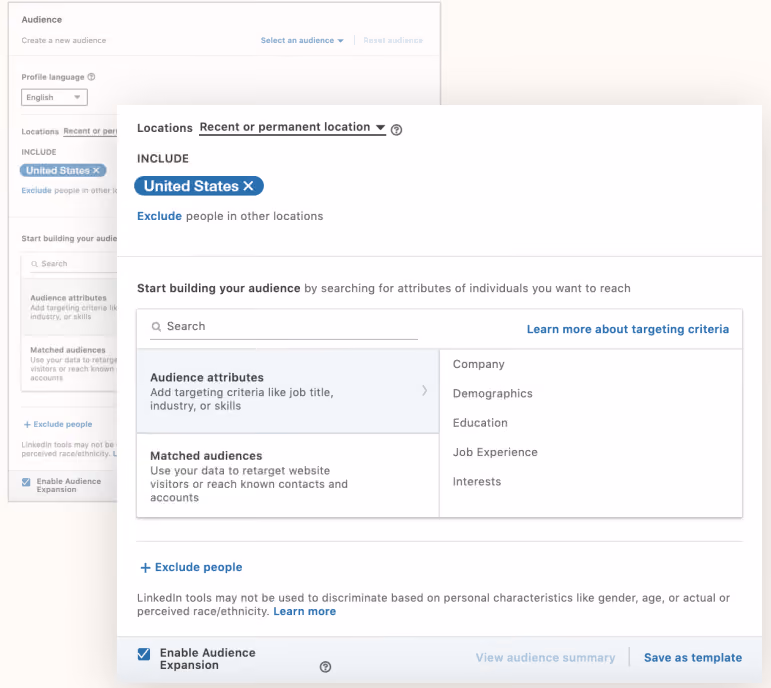Choose Interests attribute category

[476, 481]
